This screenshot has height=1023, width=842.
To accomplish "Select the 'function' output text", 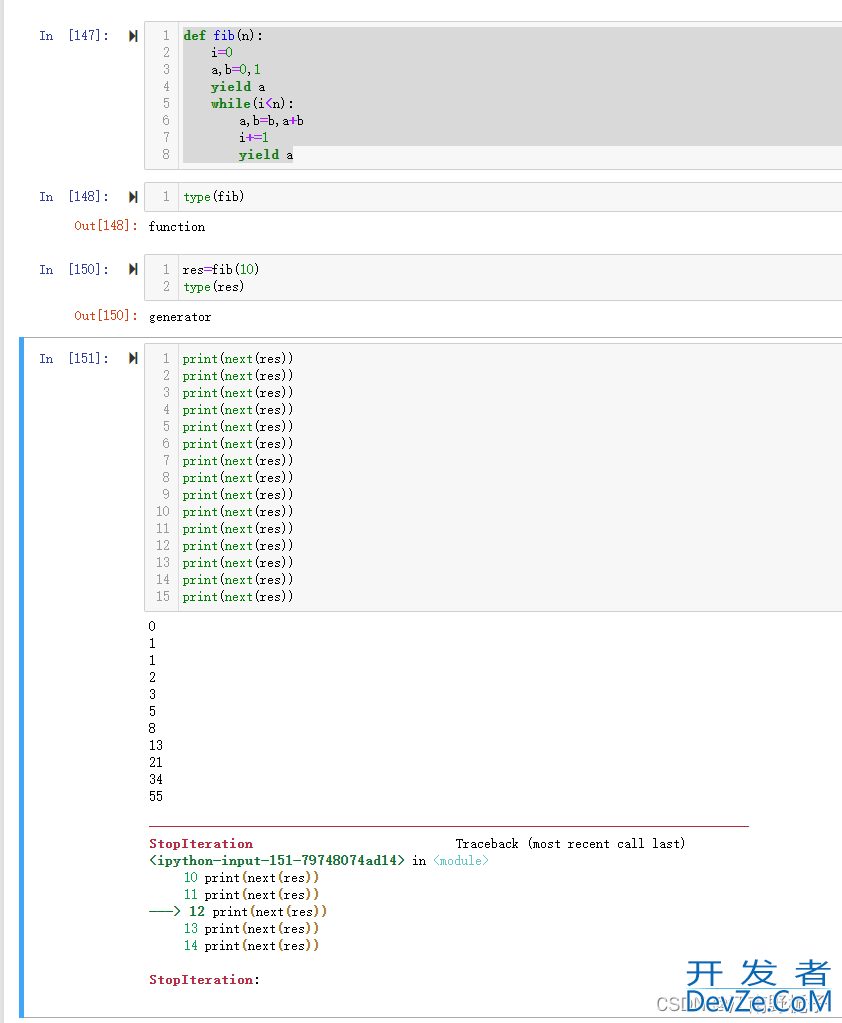I will point(177,227).
